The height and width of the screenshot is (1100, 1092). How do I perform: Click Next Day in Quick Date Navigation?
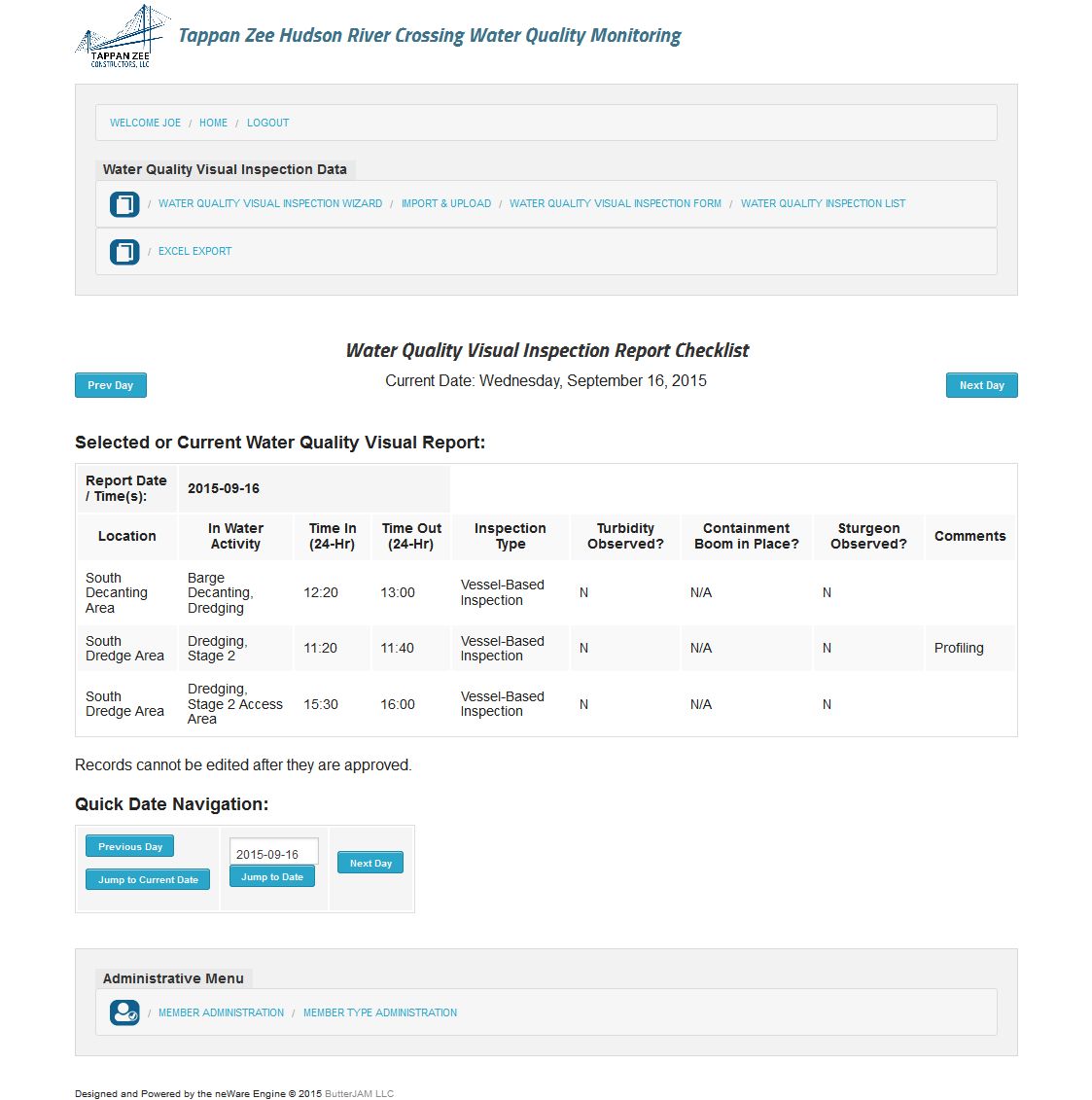click(370, 863)
